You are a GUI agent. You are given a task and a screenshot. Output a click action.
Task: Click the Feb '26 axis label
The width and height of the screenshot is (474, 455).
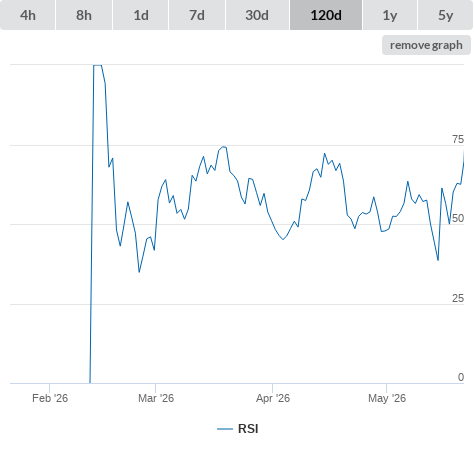50,398
